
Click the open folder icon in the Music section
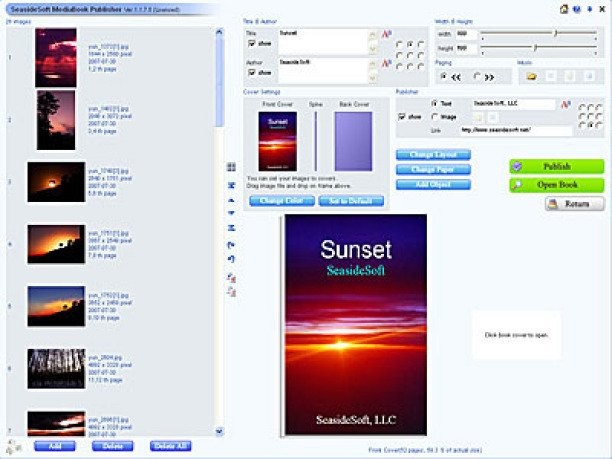point(531,76)
